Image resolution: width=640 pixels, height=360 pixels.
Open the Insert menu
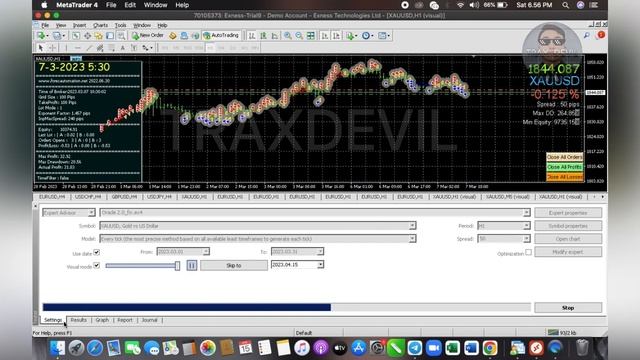point(79,25)
